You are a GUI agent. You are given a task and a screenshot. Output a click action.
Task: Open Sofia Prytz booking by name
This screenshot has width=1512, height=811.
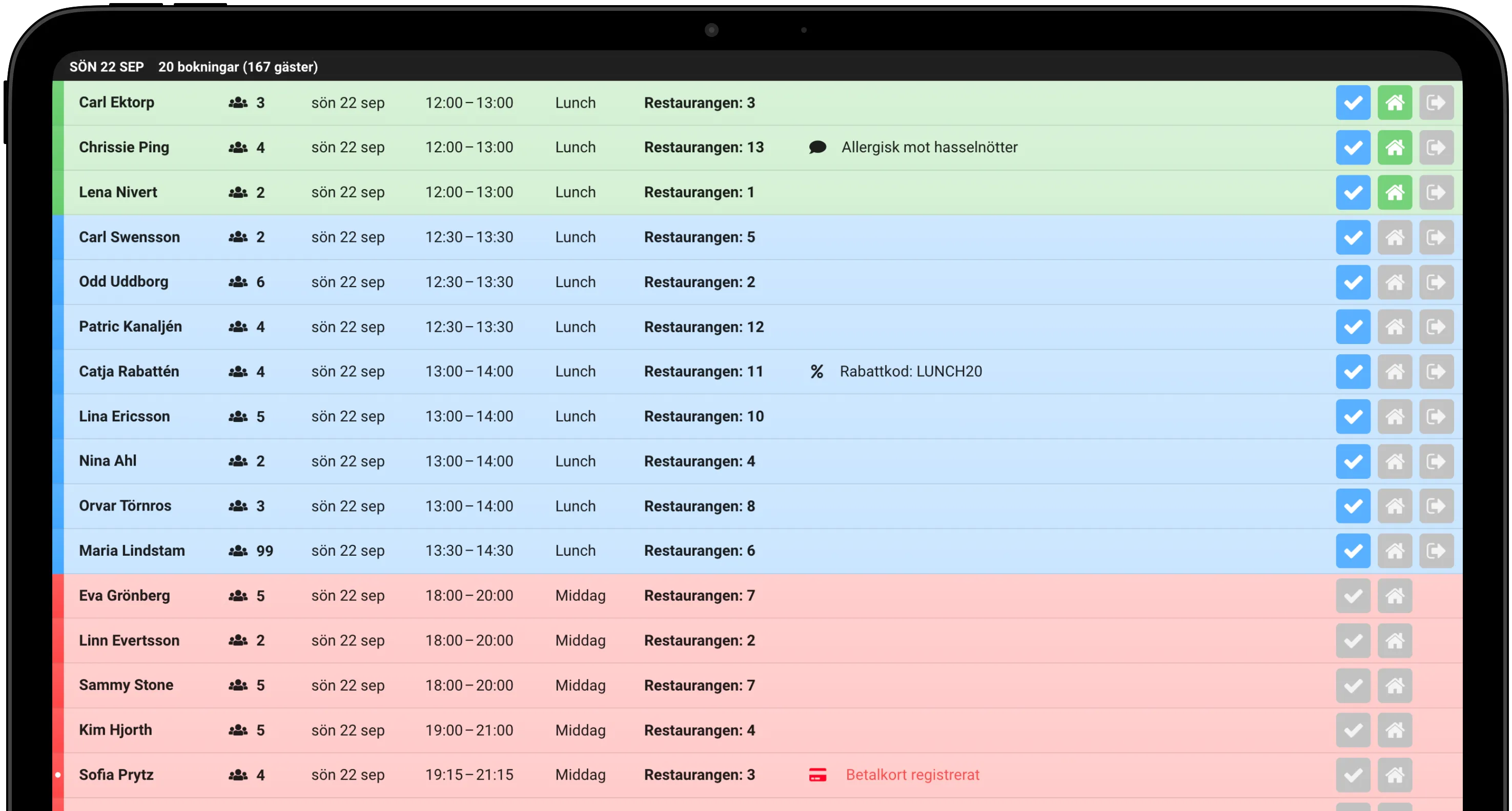tap(116, 775)
